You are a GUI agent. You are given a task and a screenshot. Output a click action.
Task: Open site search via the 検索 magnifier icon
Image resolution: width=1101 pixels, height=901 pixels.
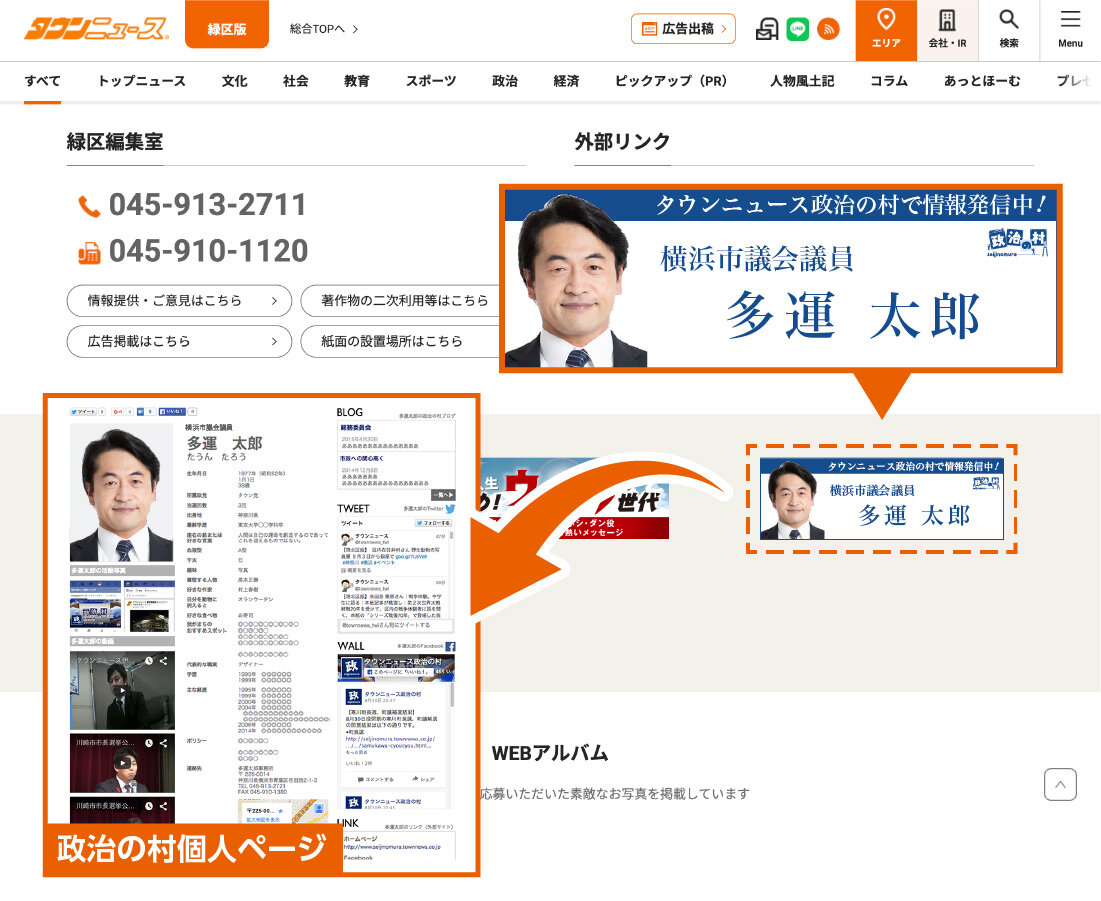pyautogui.click(x=1007, y=30)
